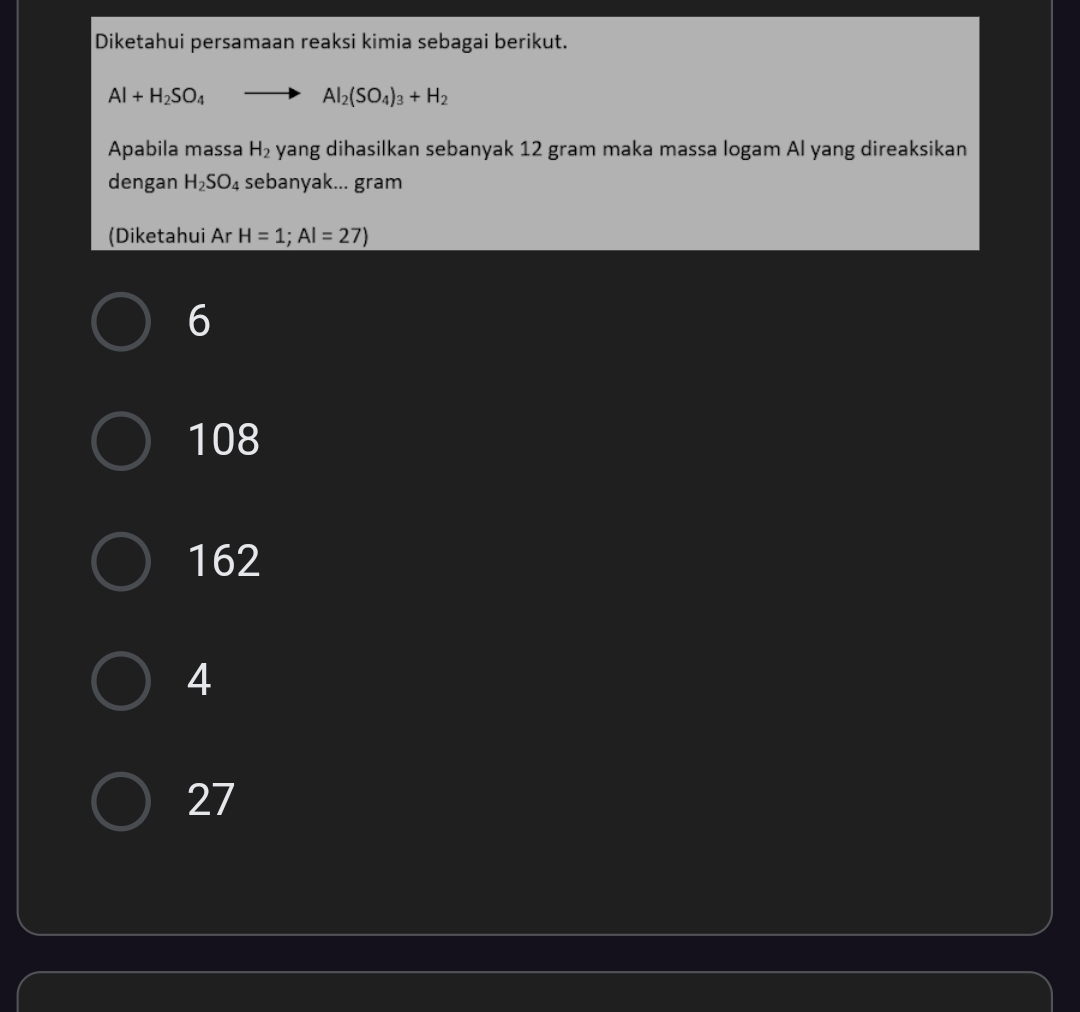The image size is (1080, 1012).
Task: Click the answer label text 108
Action: coord(223,440)
